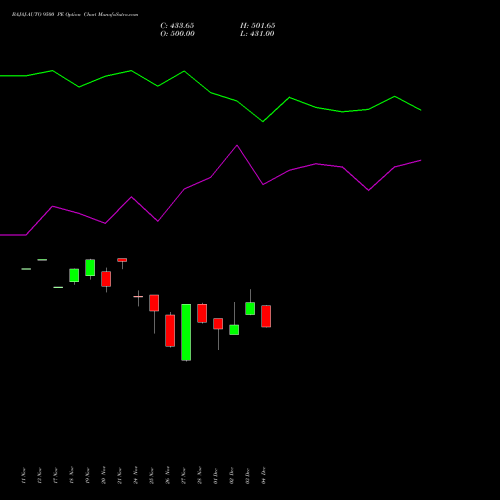Click the green indicator line's lowest trough
This screenshot has height=500, width=500.
point(263,121)
